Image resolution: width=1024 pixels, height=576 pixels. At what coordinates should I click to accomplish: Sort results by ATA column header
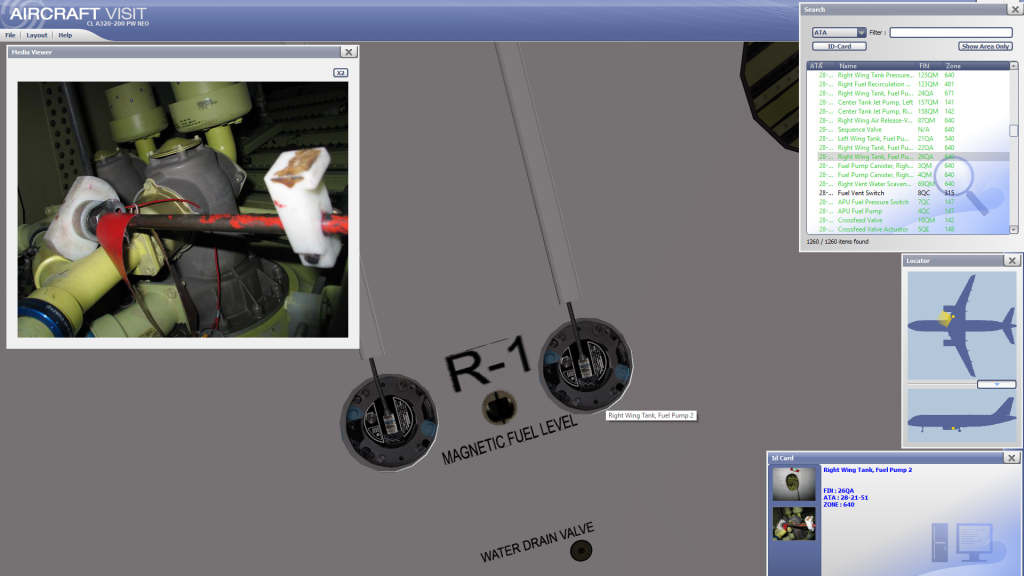(822, 66)
